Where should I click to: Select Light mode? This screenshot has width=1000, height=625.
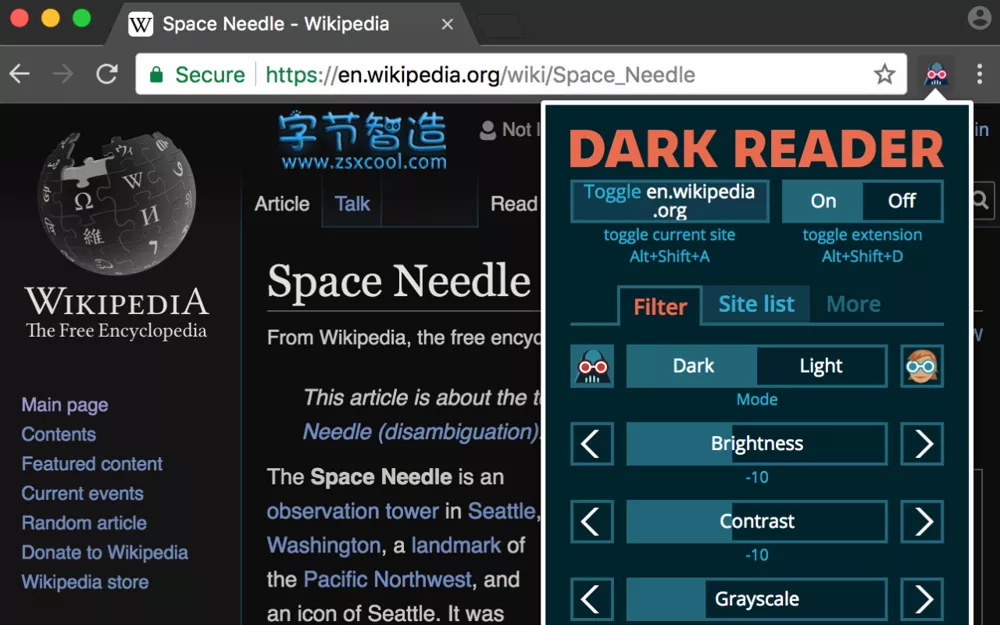821,366
